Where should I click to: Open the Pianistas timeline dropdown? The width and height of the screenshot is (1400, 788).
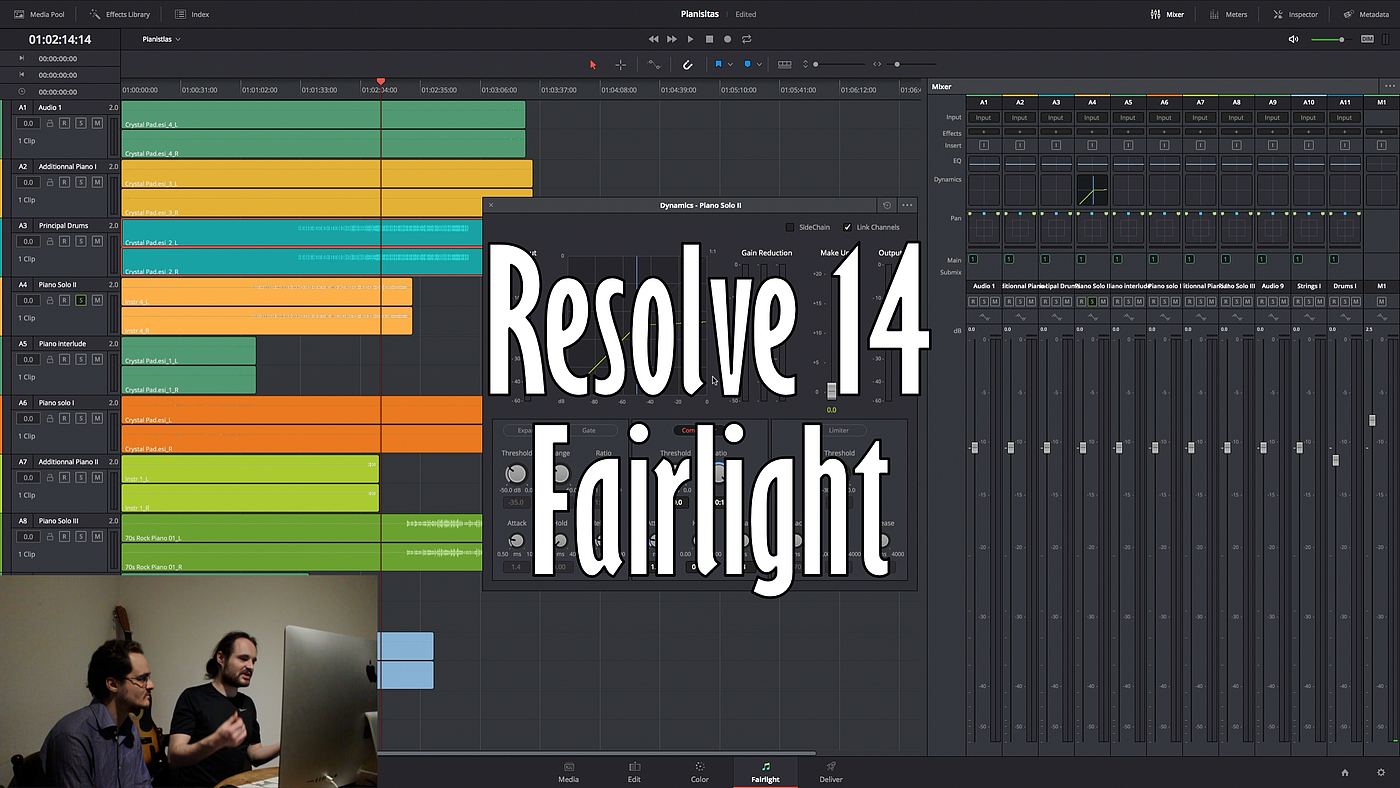(x=162, y=39)
